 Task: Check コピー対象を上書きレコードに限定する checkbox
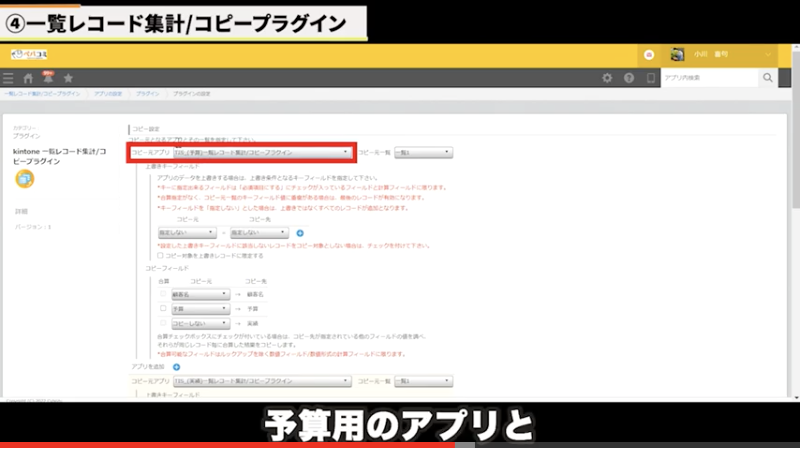[162, 255]
